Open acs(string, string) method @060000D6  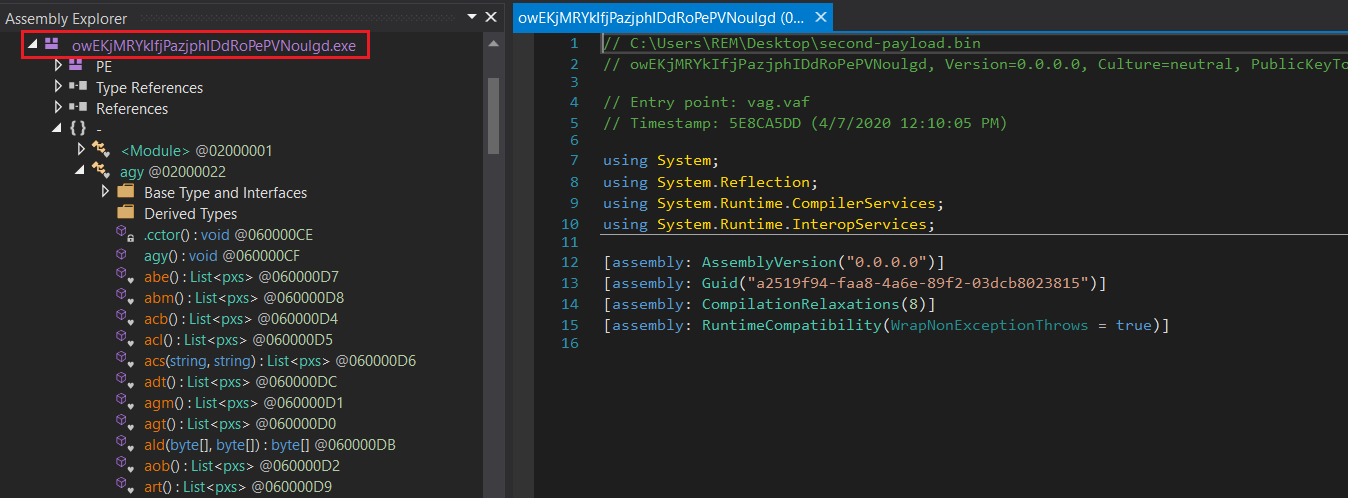pos(280,360)
